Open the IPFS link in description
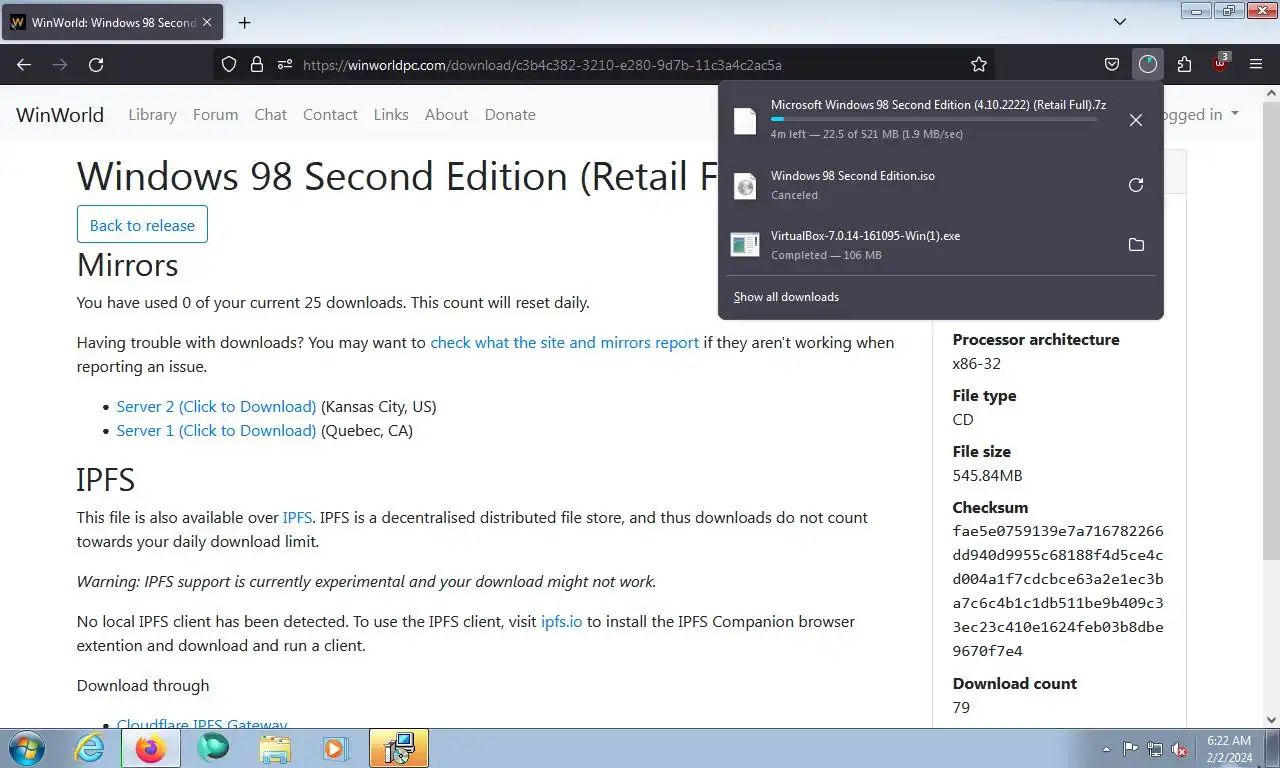 click(x=297, y=518)
